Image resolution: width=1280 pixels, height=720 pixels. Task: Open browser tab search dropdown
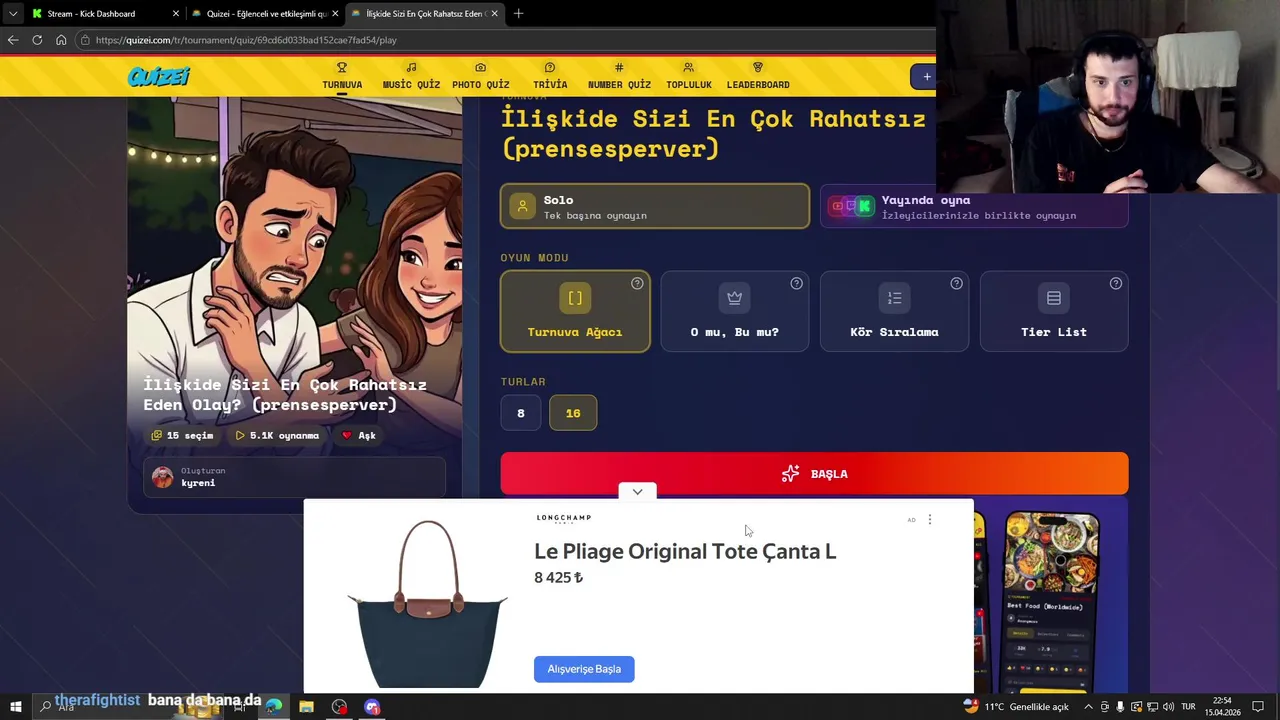[x=13, y=14]
